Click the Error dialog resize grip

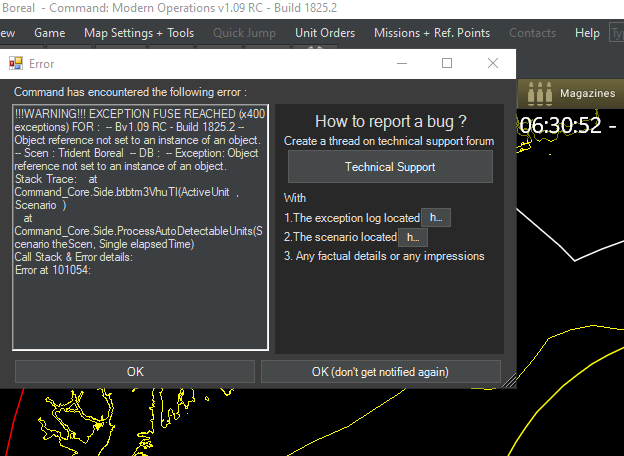click(509, 380)
